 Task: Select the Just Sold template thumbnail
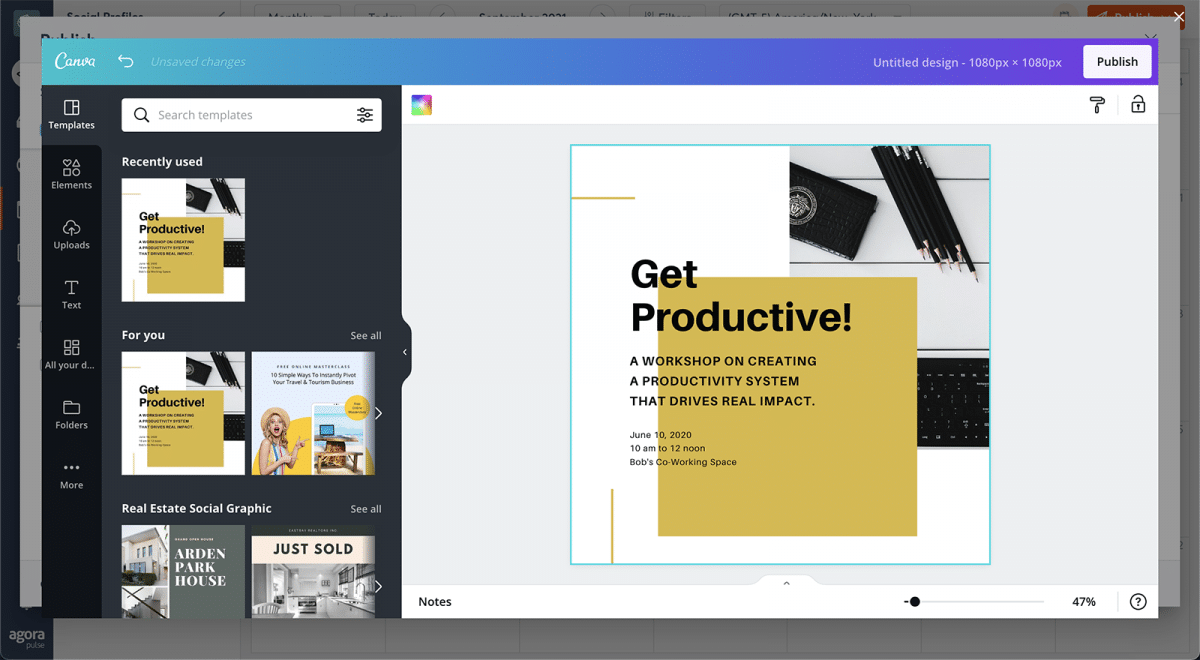[x=312, y=571]
